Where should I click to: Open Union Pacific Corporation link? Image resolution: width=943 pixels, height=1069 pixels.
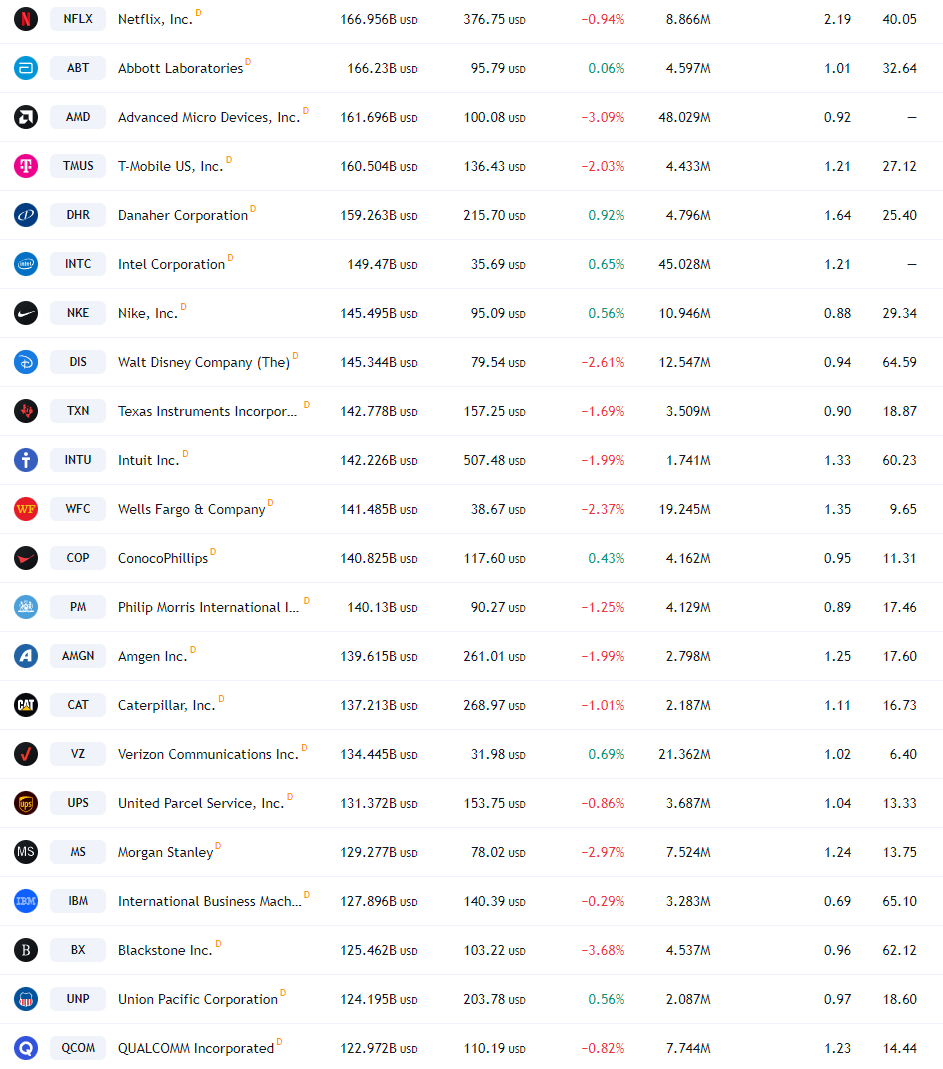point(198,999)
